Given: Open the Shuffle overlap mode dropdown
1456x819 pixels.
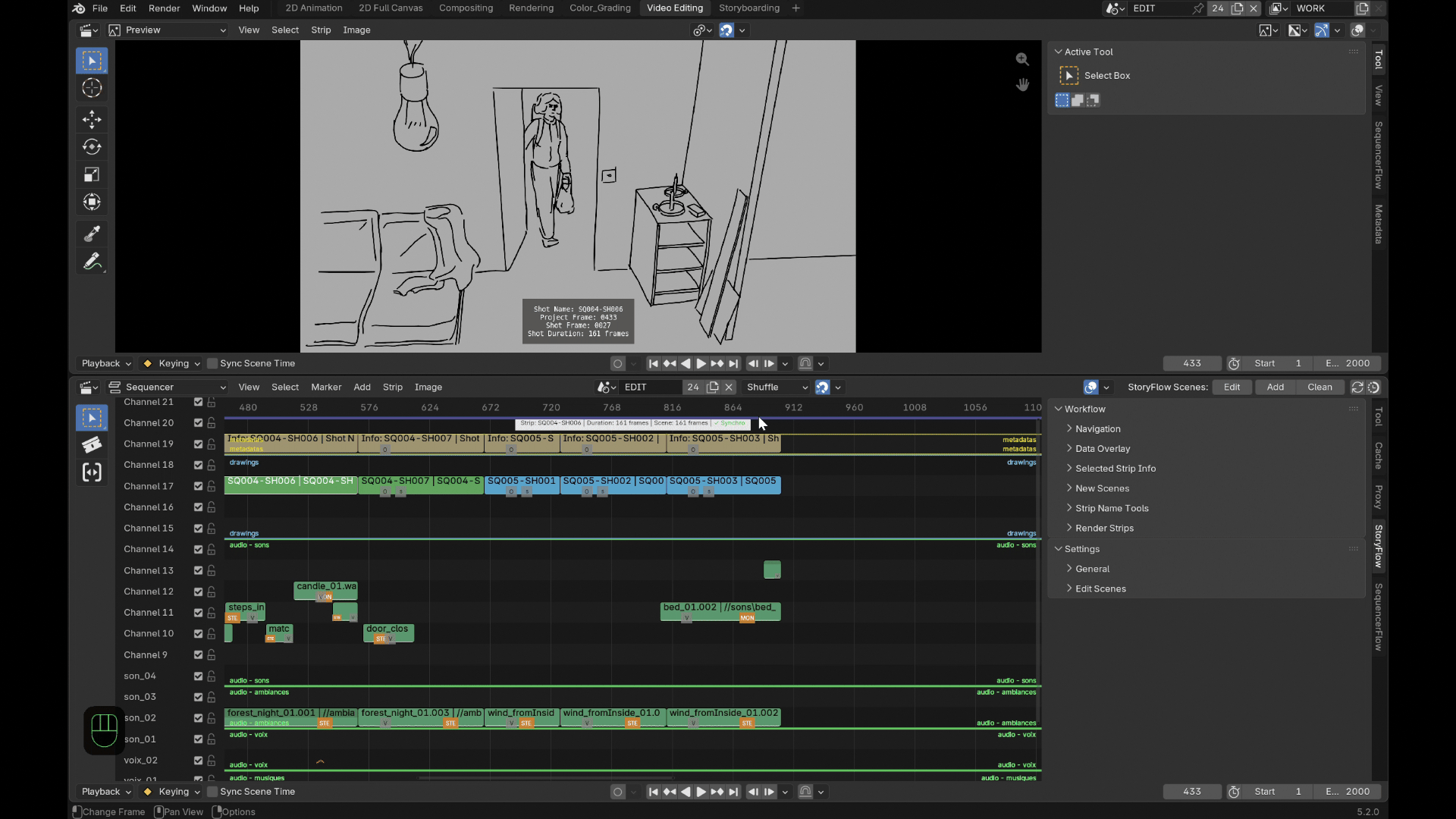Looking at the screenshot, I should click(x=777, y=388).
